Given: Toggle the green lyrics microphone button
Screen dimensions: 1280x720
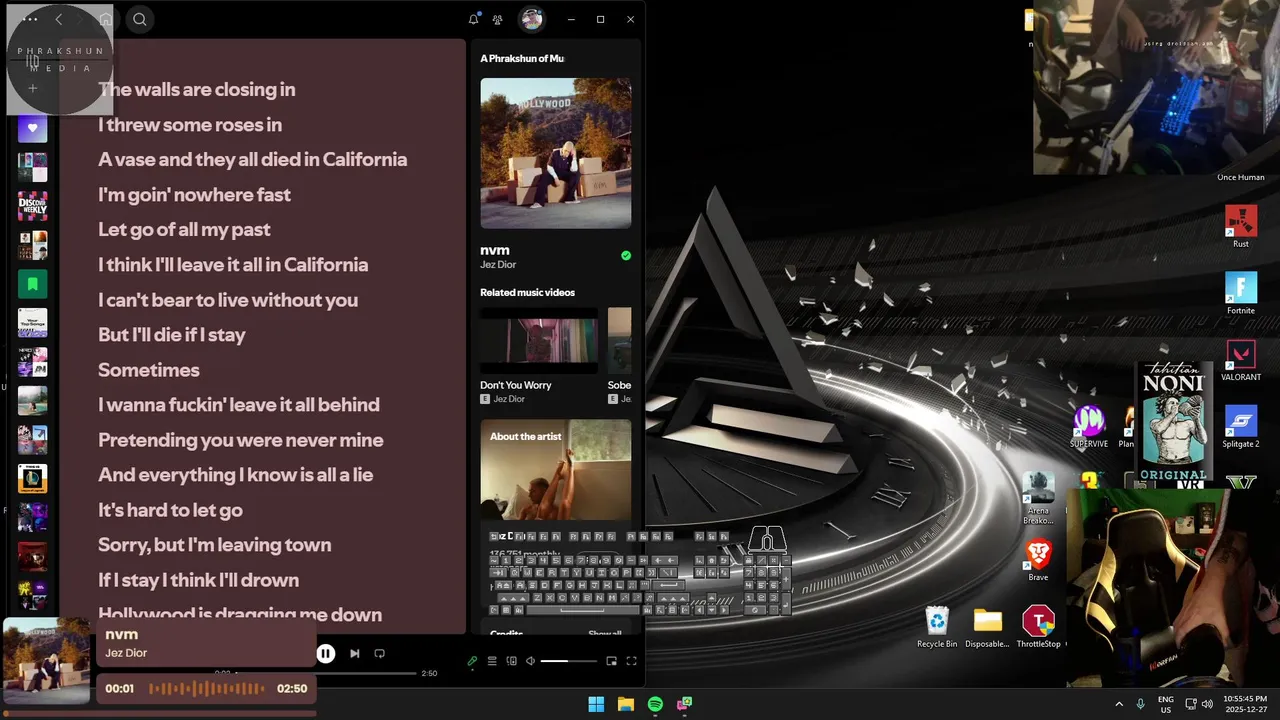Looking at the screenshot, I should [x=473, y=661].
